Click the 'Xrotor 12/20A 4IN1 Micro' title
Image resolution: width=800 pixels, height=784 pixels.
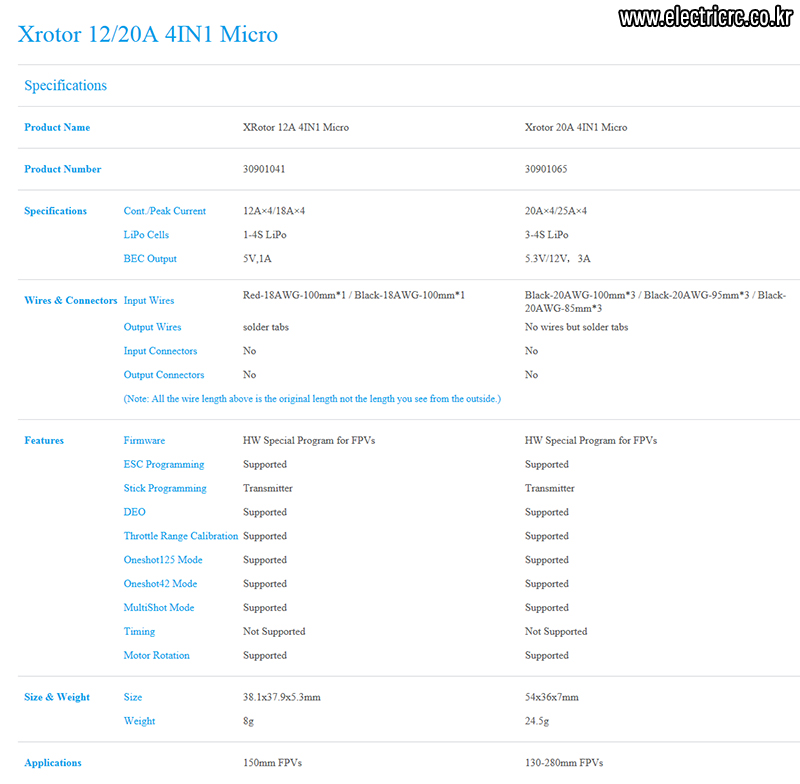tap(148, 34)
